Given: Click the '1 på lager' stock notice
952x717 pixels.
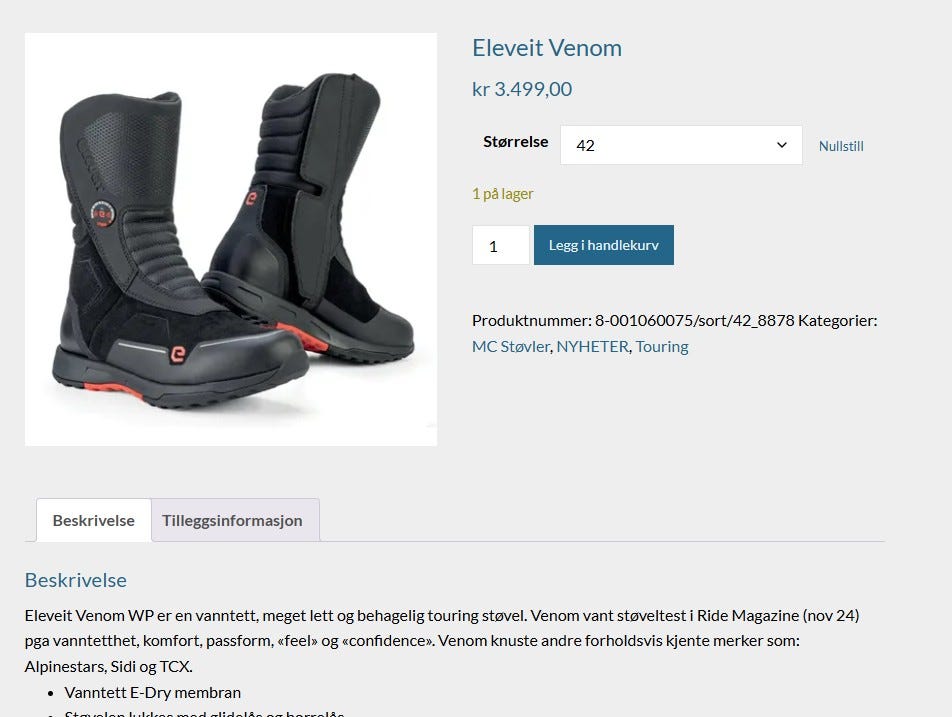Looking at the screenshot, I should pos(503,194).
